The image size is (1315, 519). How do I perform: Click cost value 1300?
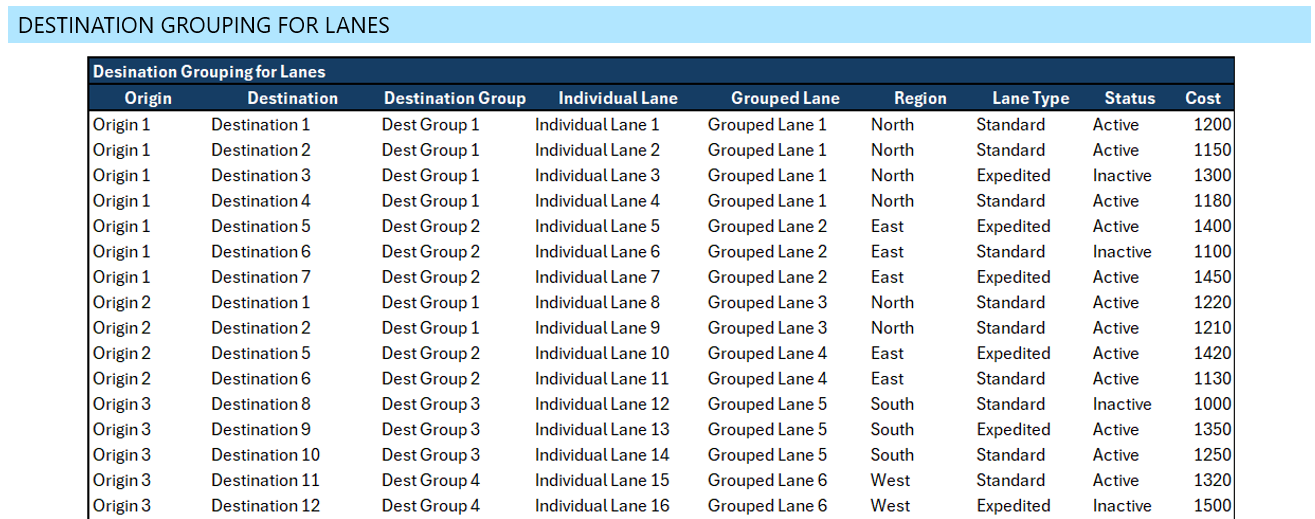pos(1212,175)
